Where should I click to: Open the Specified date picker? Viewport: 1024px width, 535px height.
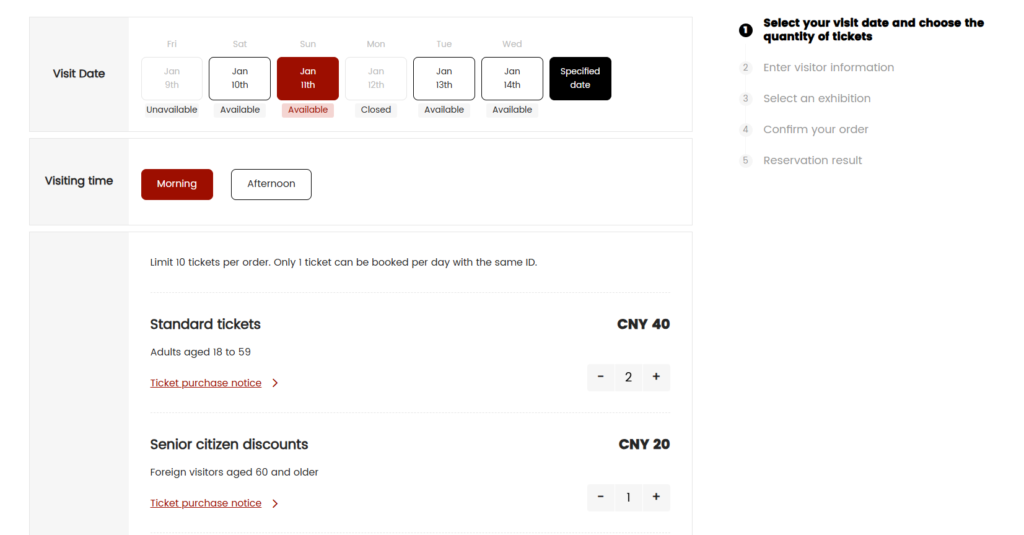pyautogui.click(x=580, y=78)
